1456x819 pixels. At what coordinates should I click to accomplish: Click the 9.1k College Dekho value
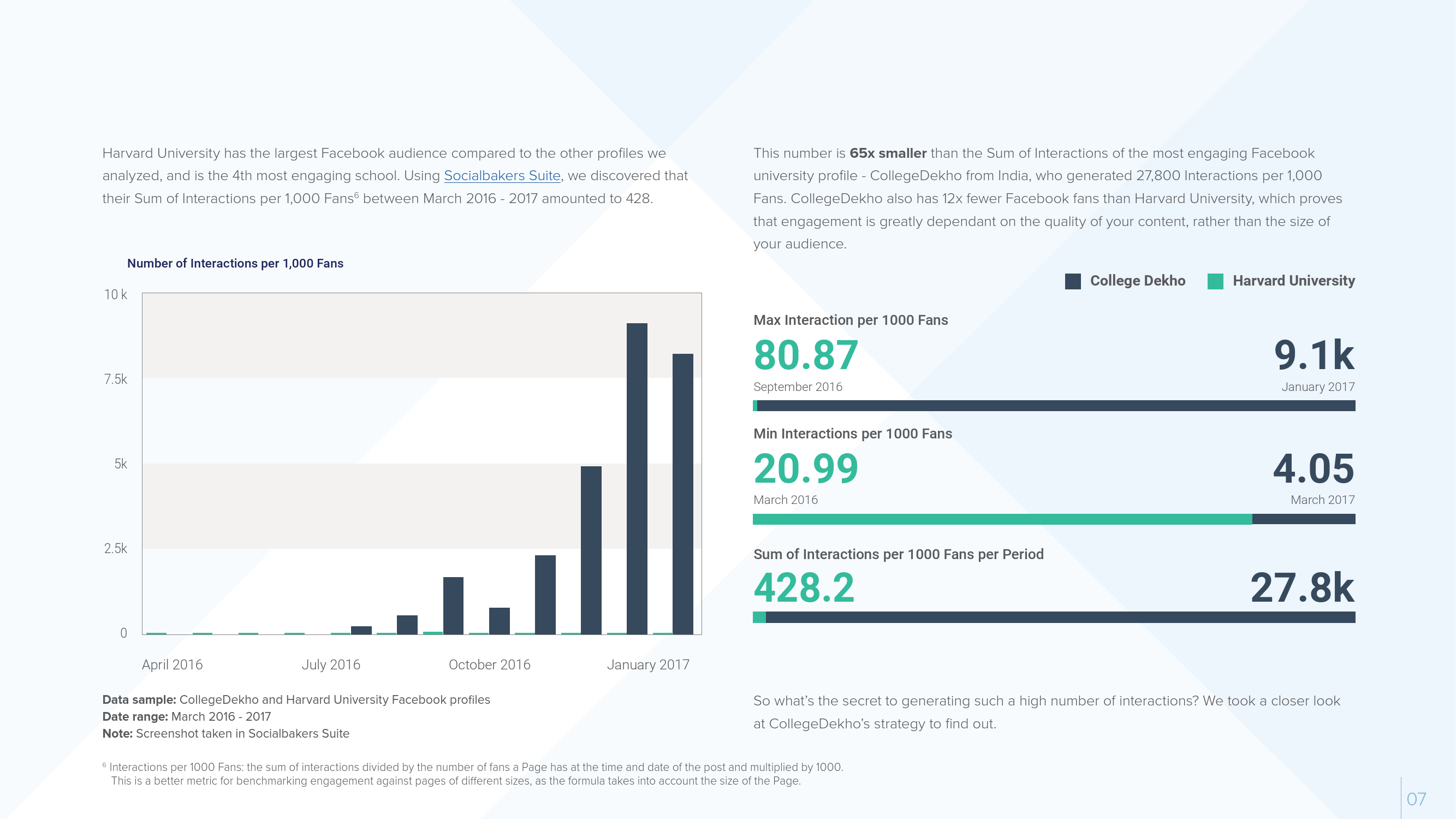pyautogui.click(x=1314, y=355)
